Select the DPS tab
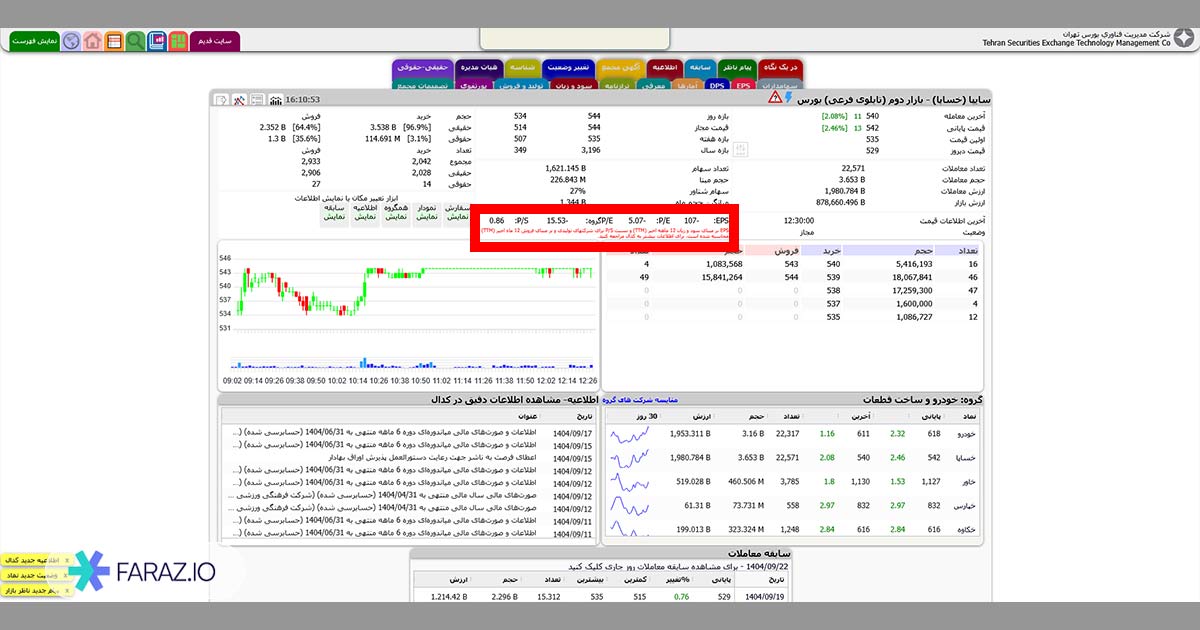 (x=717, y=86)
